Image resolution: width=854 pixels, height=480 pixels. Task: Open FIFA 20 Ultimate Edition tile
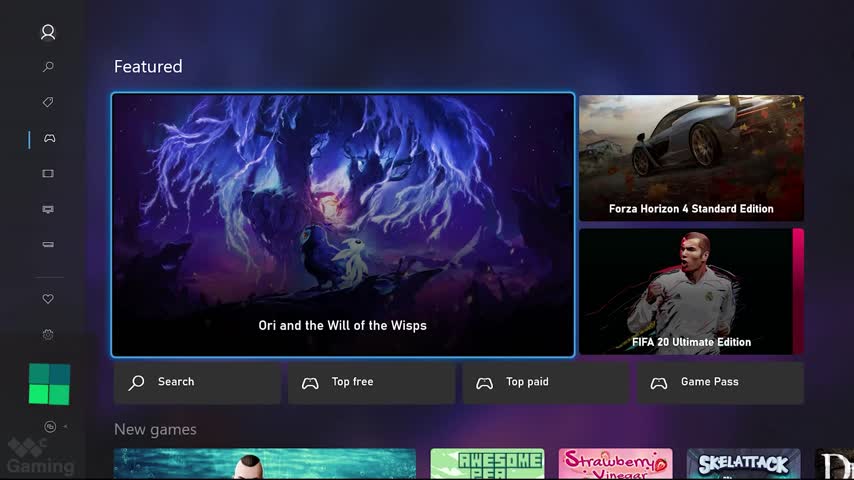click(x=691, y=291)
